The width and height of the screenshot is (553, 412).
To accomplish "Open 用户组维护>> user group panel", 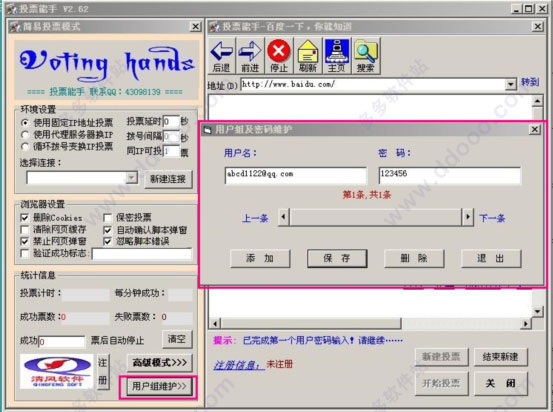I will tap(159, 386).
